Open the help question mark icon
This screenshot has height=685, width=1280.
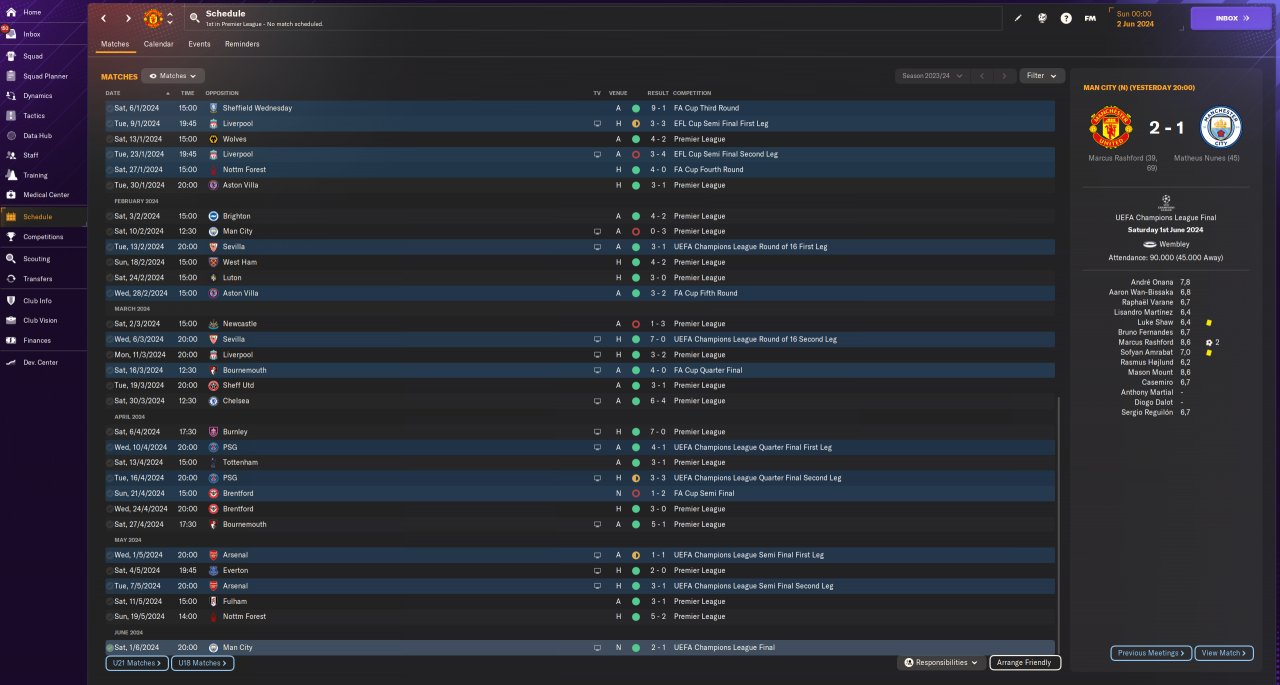coord(1066,18)
